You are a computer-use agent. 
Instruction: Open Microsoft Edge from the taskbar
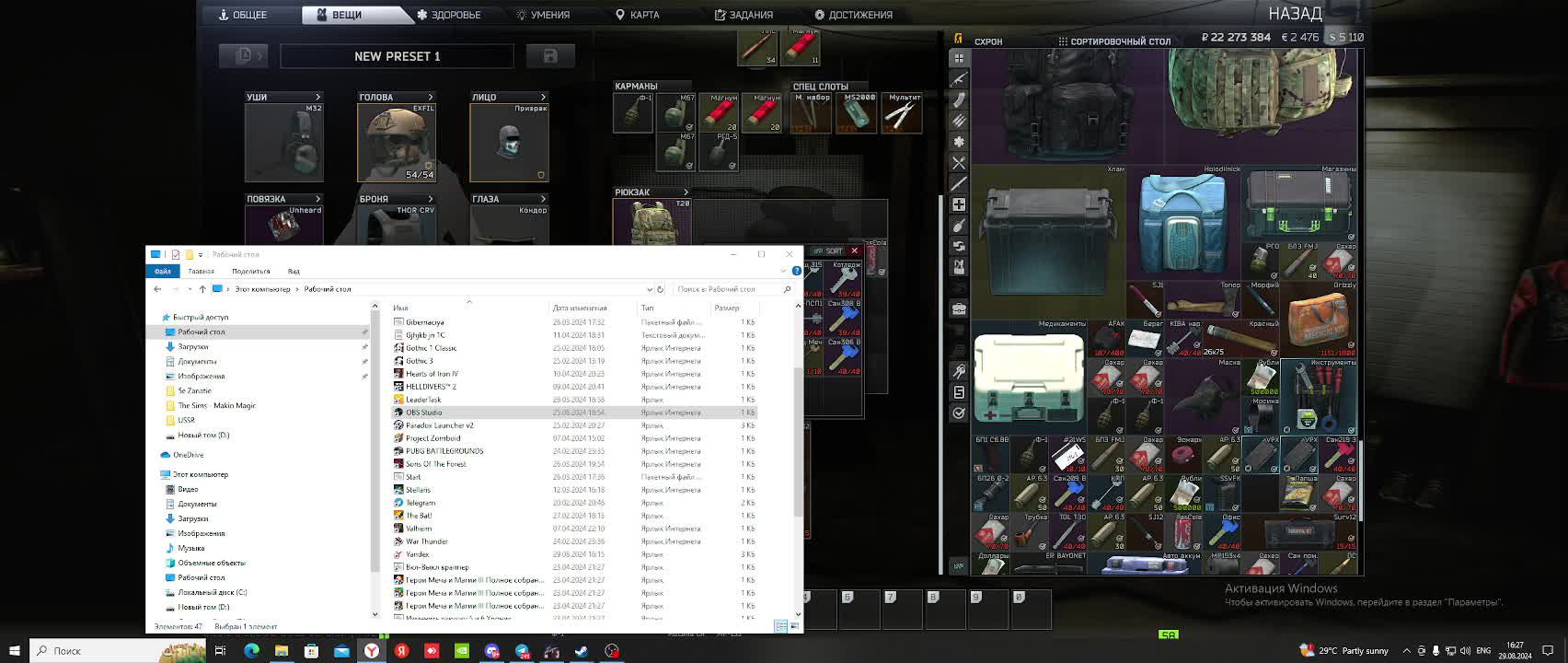coord(251,651)
